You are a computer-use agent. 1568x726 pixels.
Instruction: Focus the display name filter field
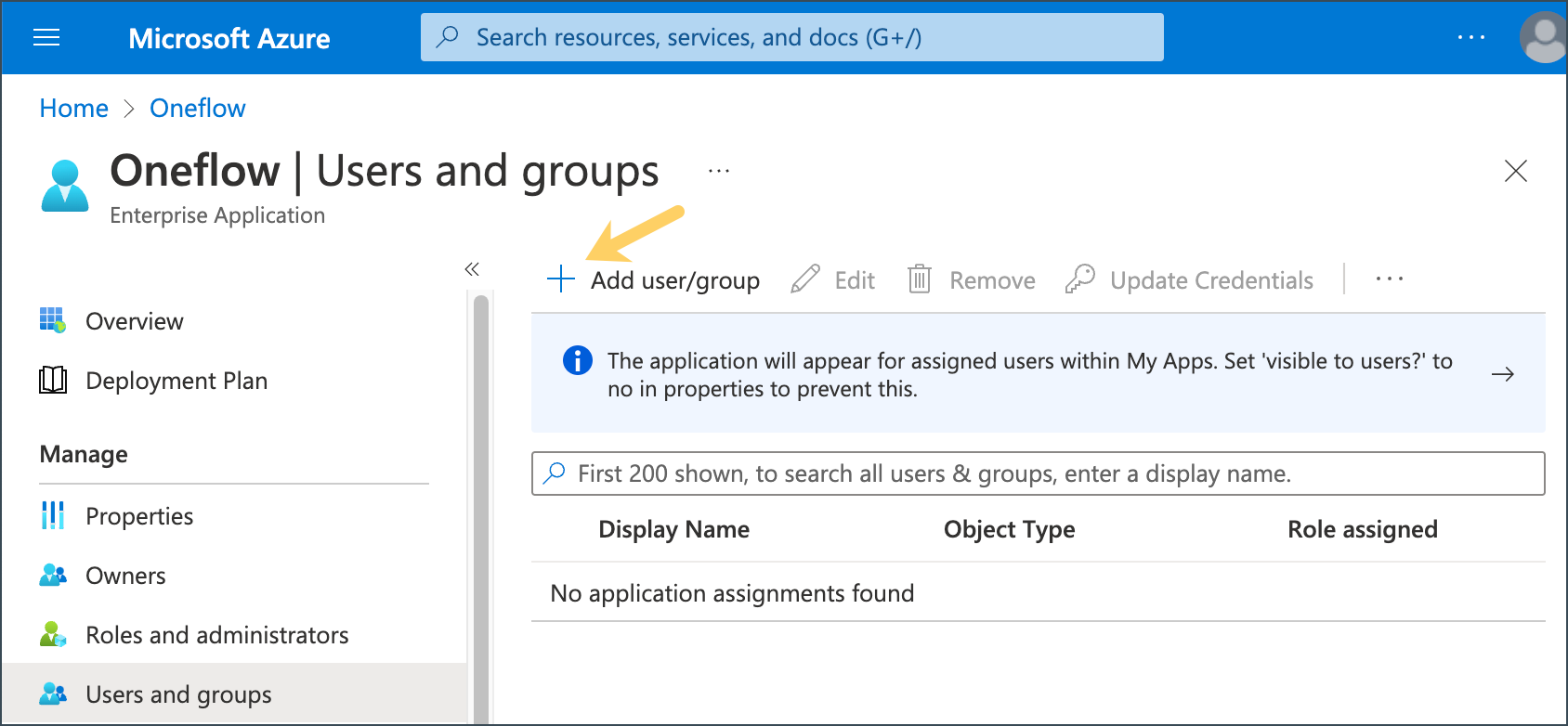[x=1038, y=473]
